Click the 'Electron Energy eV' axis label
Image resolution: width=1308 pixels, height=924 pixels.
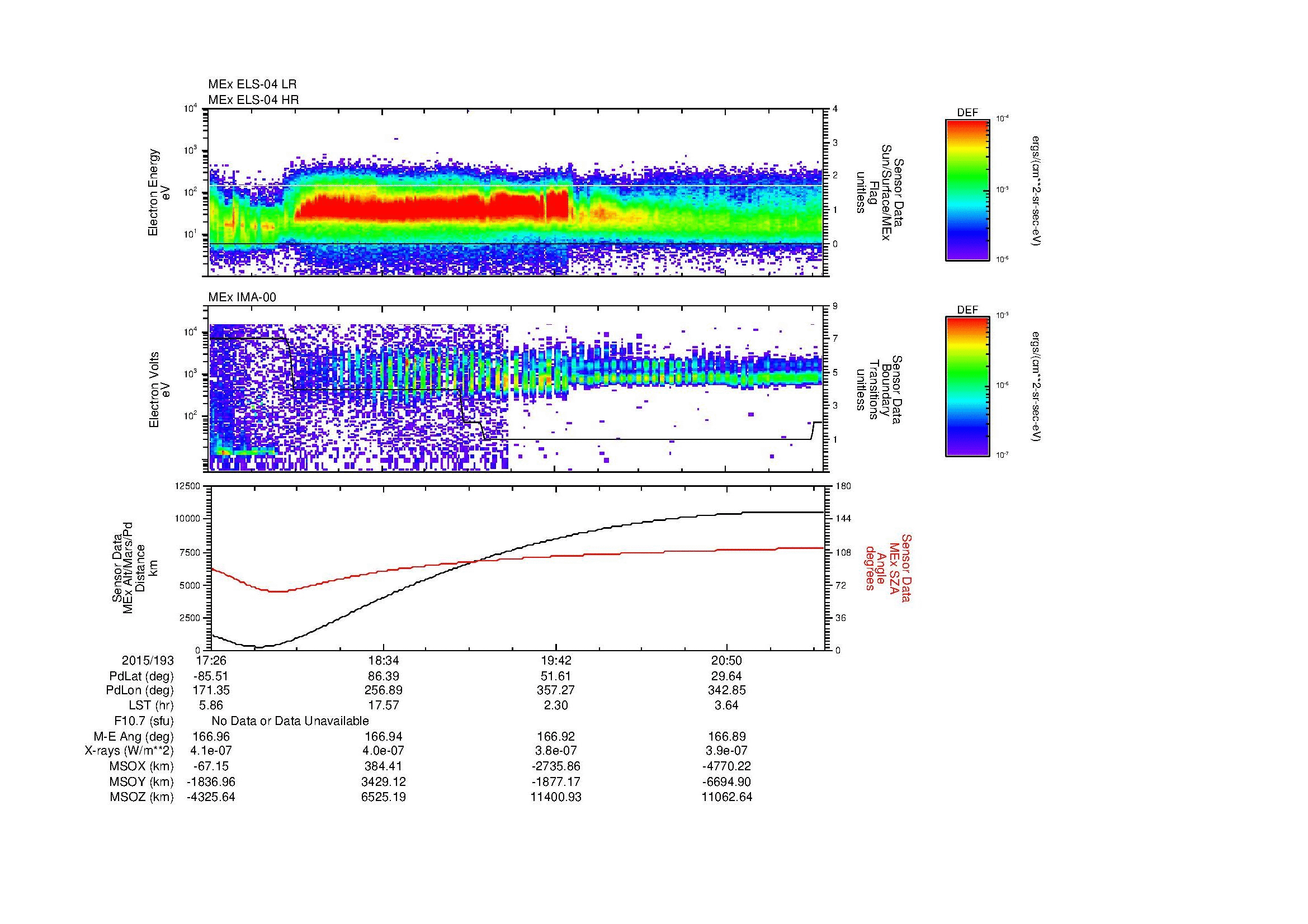[x=159, y=192]
